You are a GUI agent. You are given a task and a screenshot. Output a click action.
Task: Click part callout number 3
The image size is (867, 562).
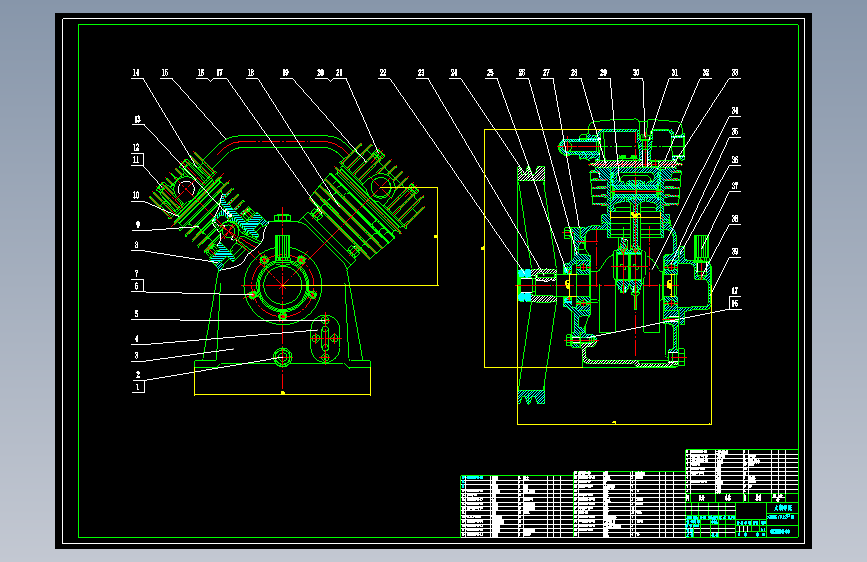[x=136, y=355]
